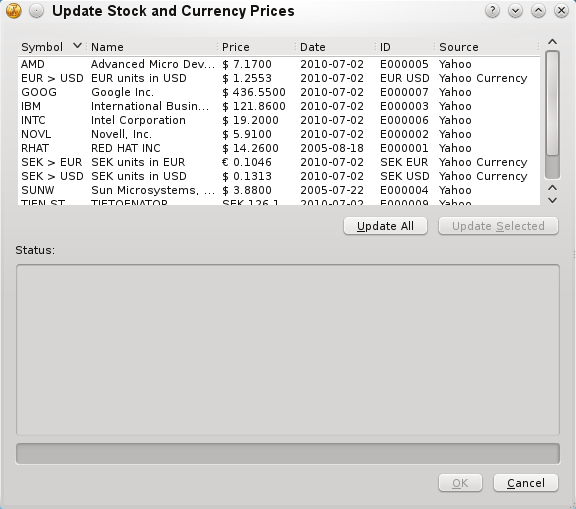The height and width of the screenshot is (509, 576).
Task: Click the progress bar below Status box
Action: (288, 454)
